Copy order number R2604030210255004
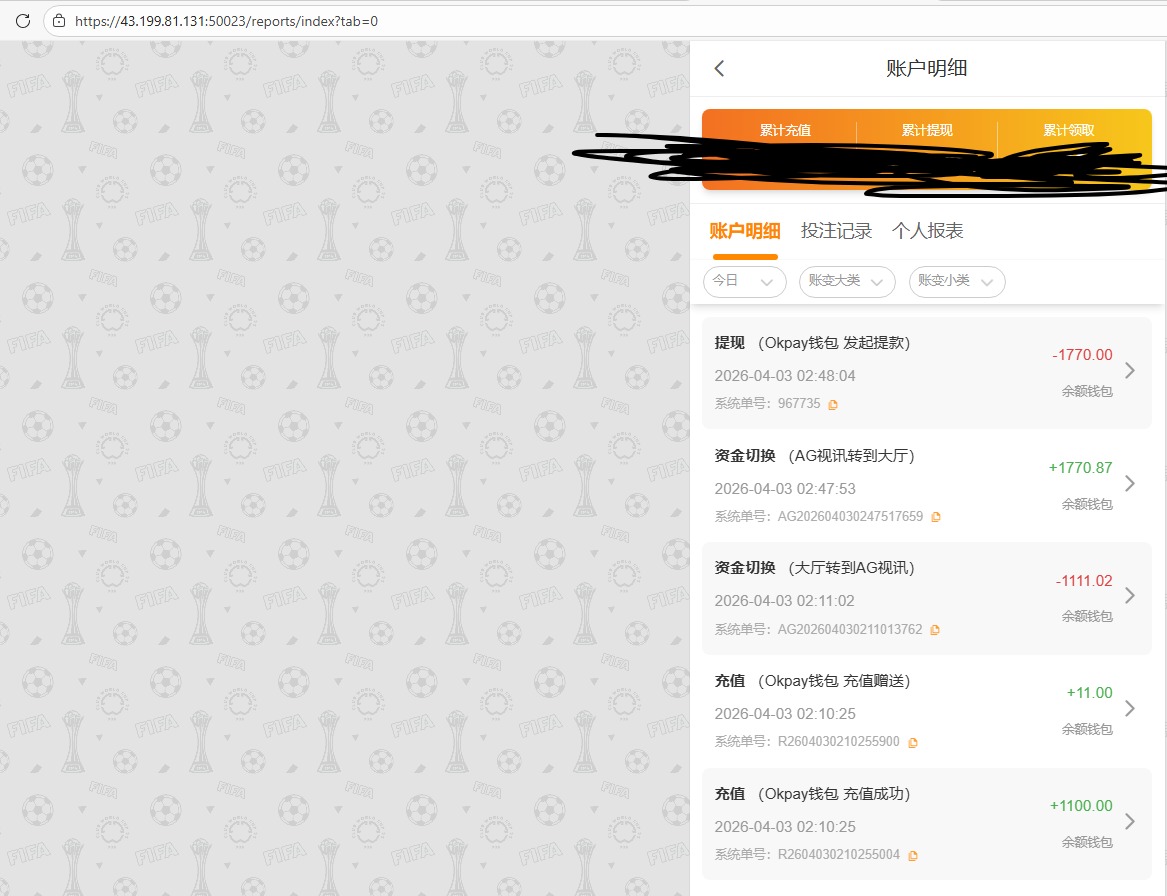 913,856
